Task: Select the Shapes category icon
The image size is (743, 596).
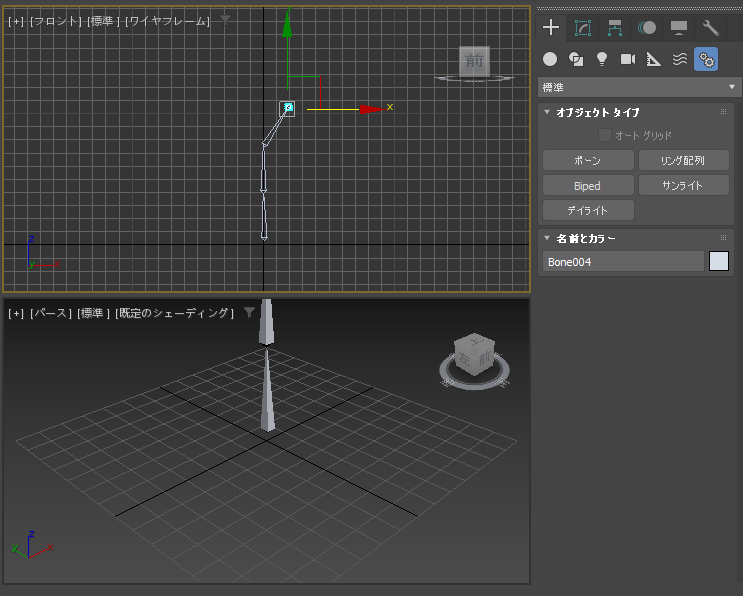Action: coord(576,59)
